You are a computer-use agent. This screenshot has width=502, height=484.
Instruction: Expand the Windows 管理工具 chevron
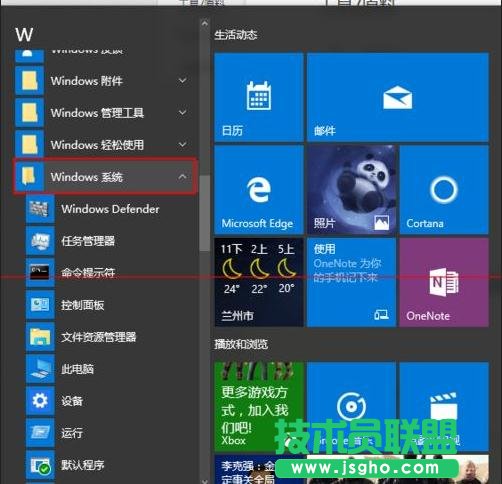point(182,112)
